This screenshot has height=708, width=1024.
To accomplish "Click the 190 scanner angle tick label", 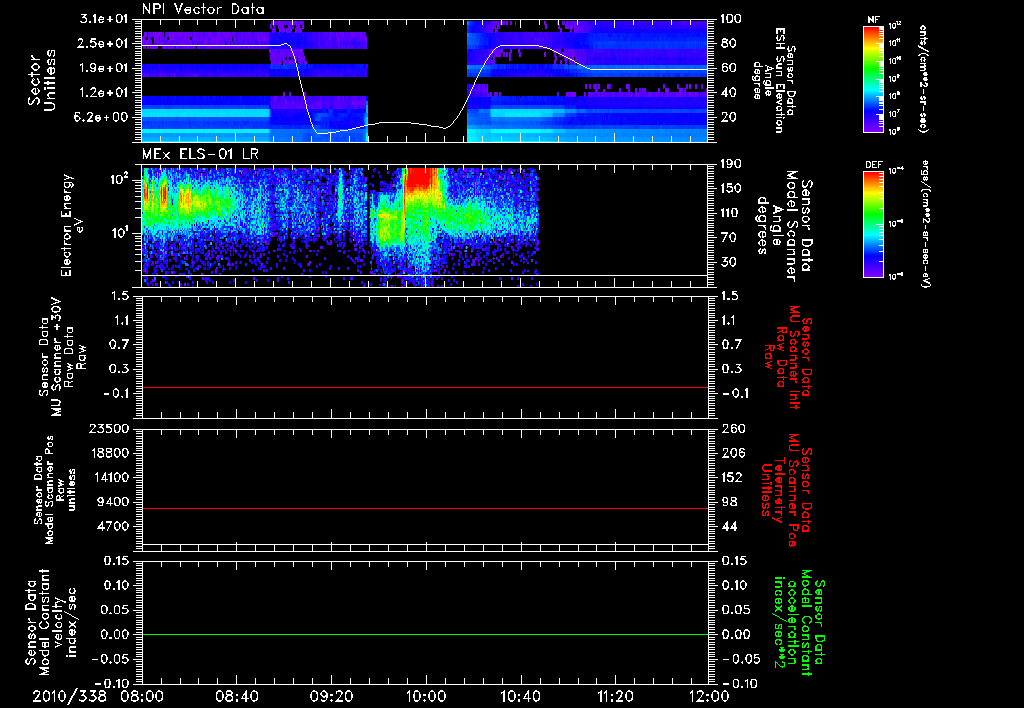I will tap(731, 164).
